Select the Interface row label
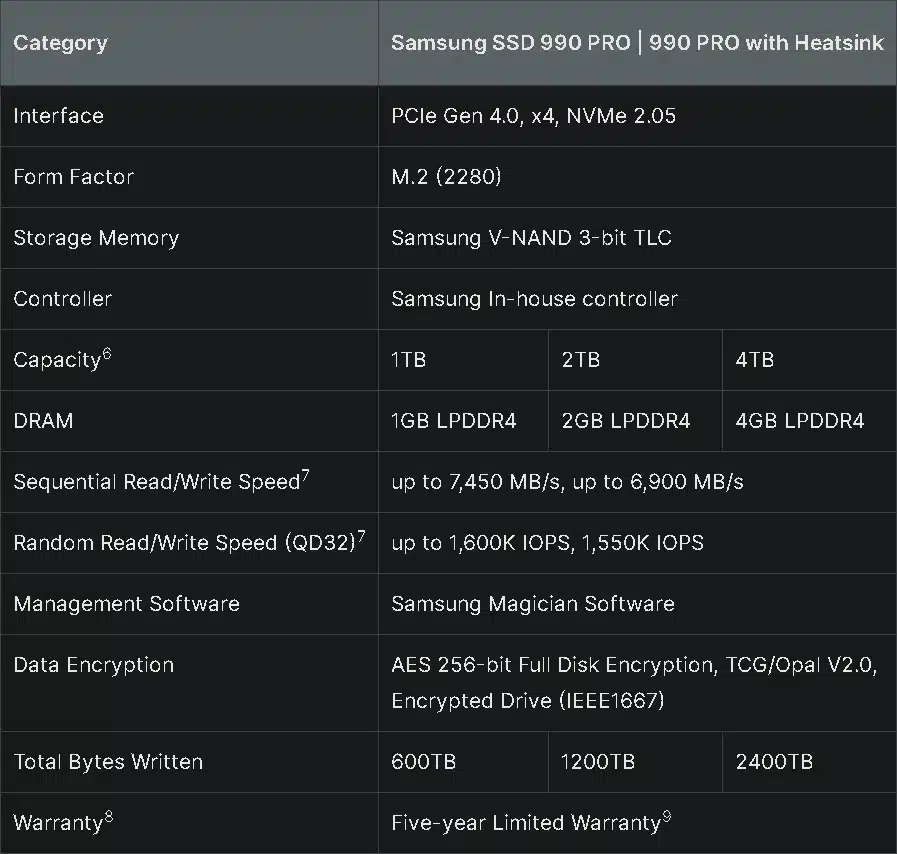The image size is (897, 854). [58, 116]
